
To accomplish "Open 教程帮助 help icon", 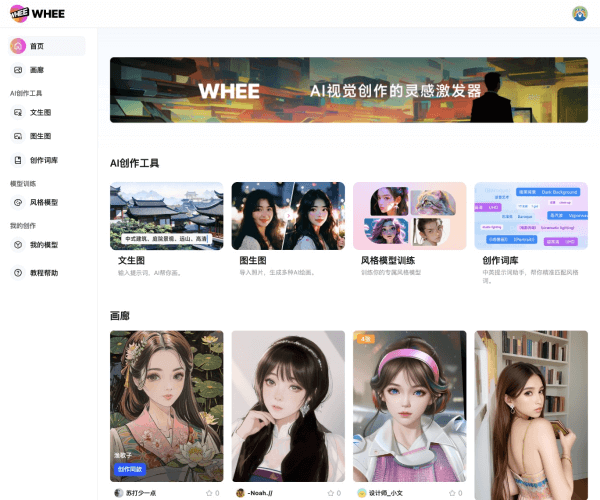I will point(18,272).
